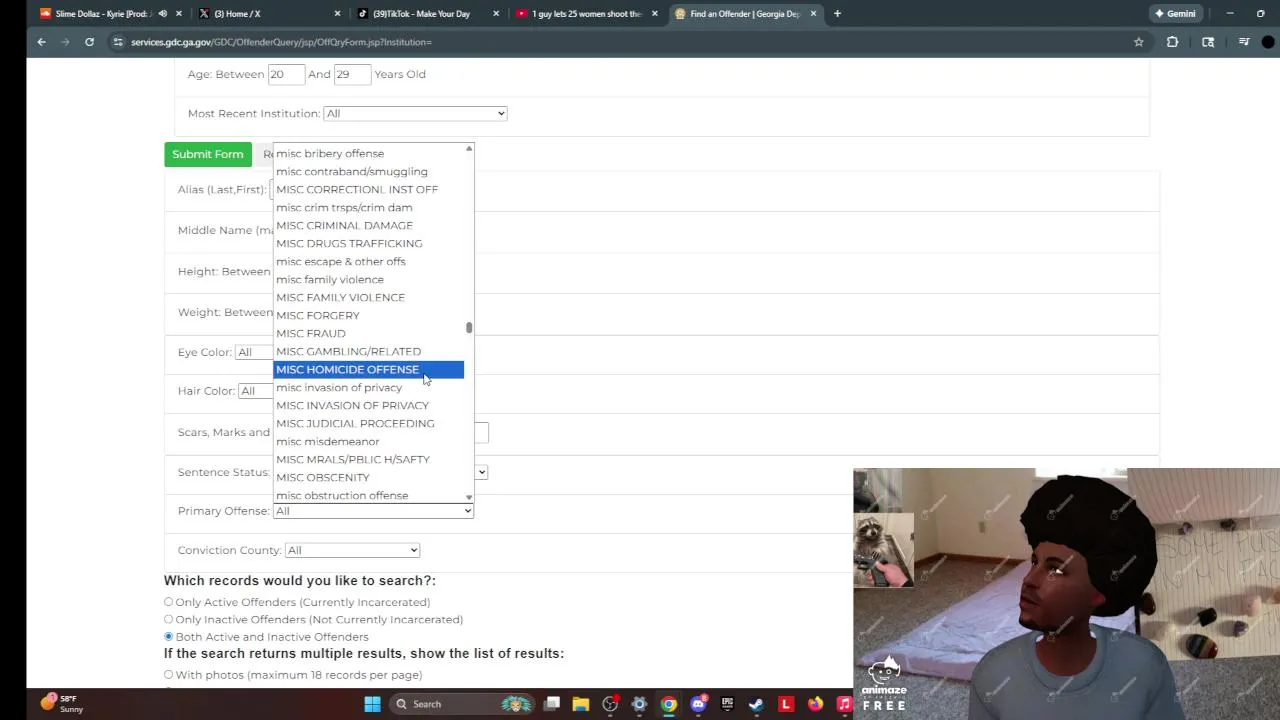Image resolution: width=1280 pixels, height=720 pixels.
Task: Open the browser extensions puzzle icon
Action: [x=1172, y=42]
